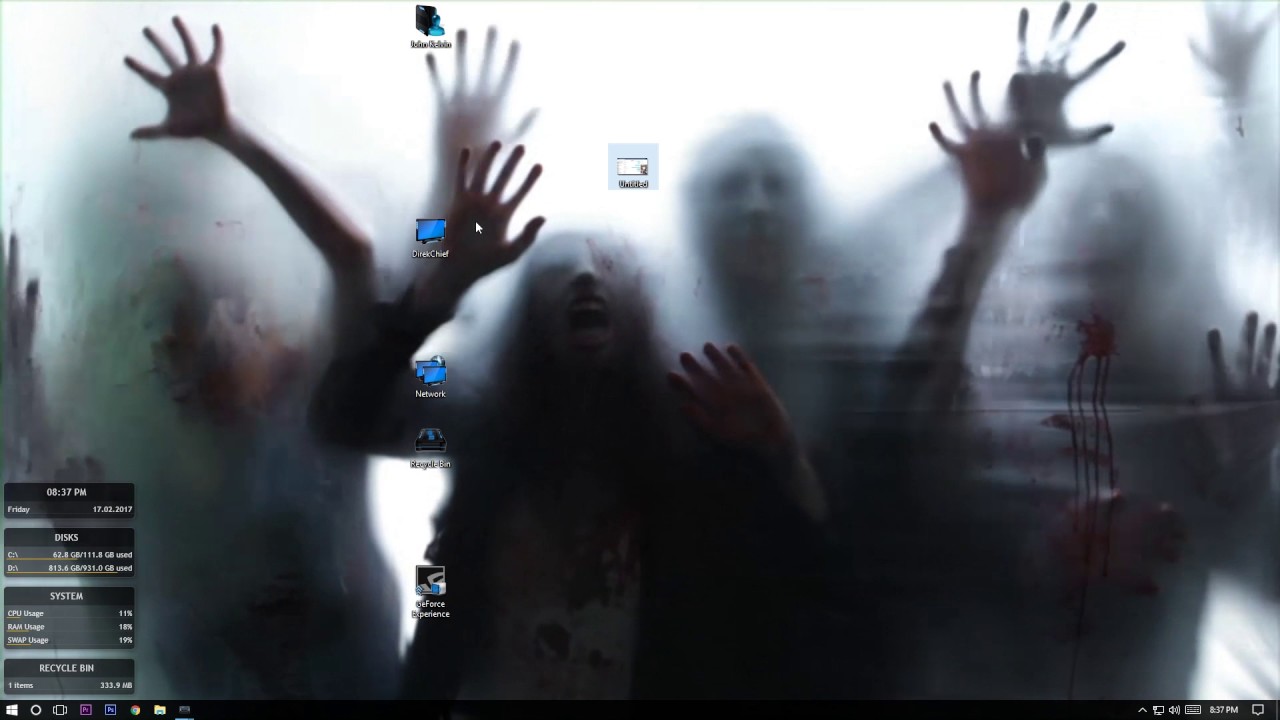Open Cortana search circle in the taskbar

point(36,710)
